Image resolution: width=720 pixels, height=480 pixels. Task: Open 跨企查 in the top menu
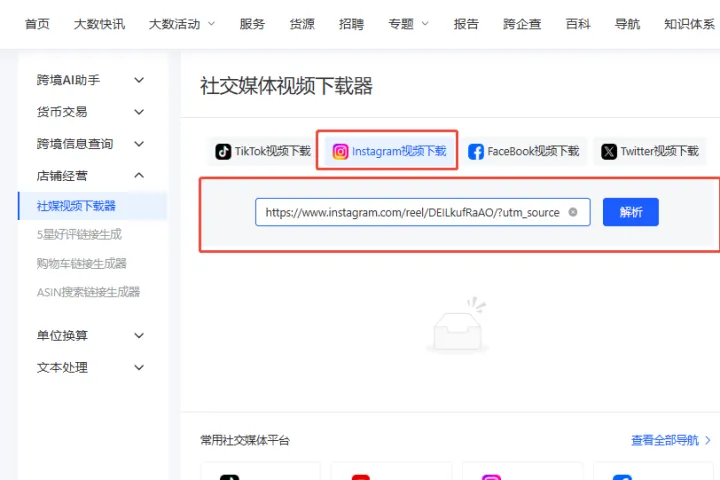(522, 24)
